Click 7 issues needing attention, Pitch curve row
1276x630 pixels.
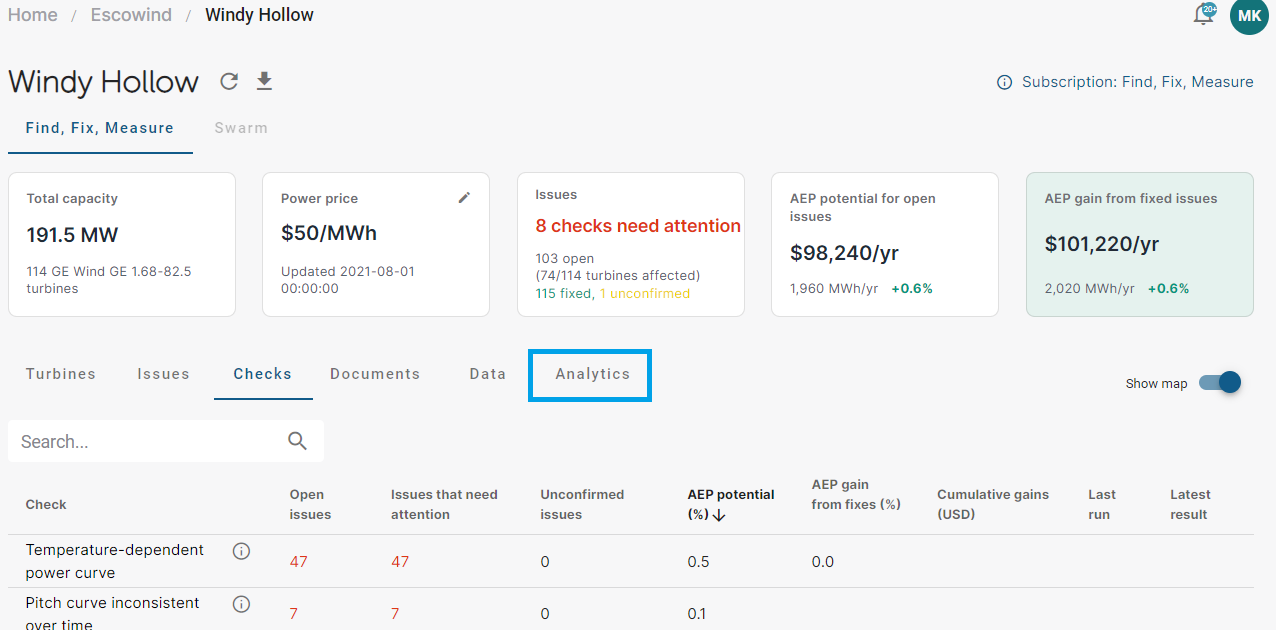395,613
